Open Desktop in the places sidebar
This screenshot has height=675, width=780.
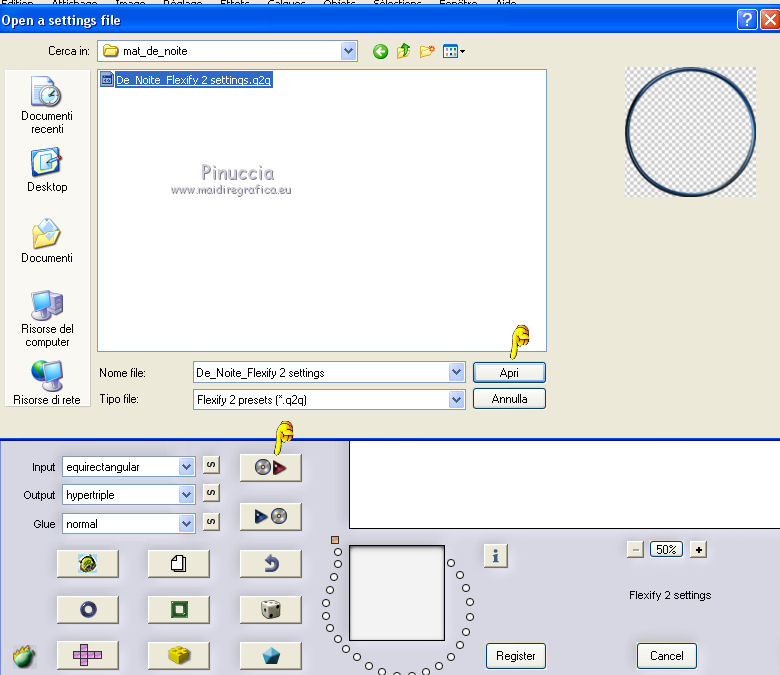47,170
